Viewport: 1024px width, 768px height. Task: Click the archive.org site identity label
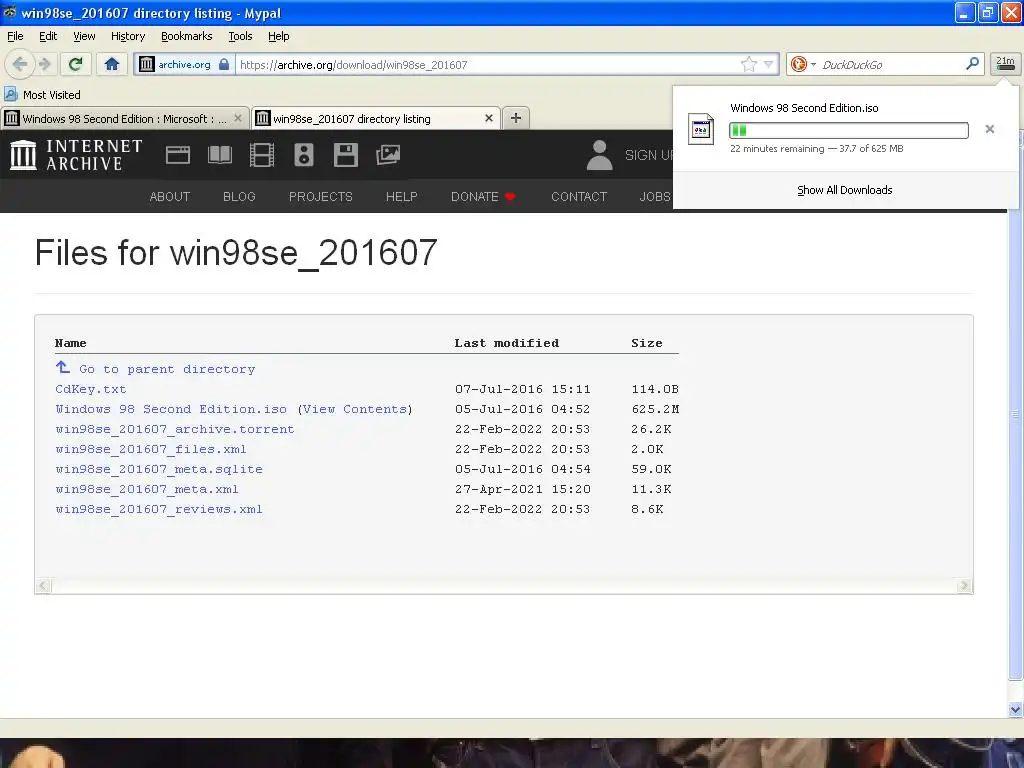184,64
